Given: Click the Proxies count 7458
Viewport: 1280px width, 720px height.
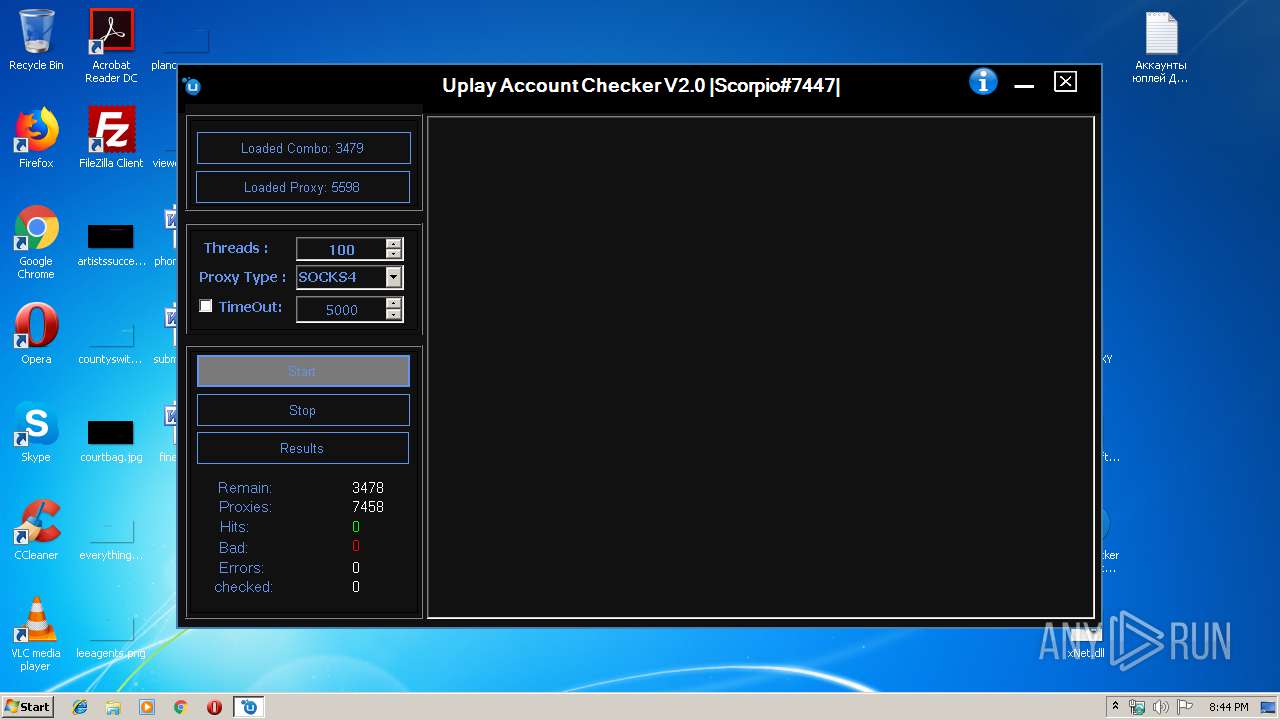Looking at the screenshot, I should coord(368,507).
